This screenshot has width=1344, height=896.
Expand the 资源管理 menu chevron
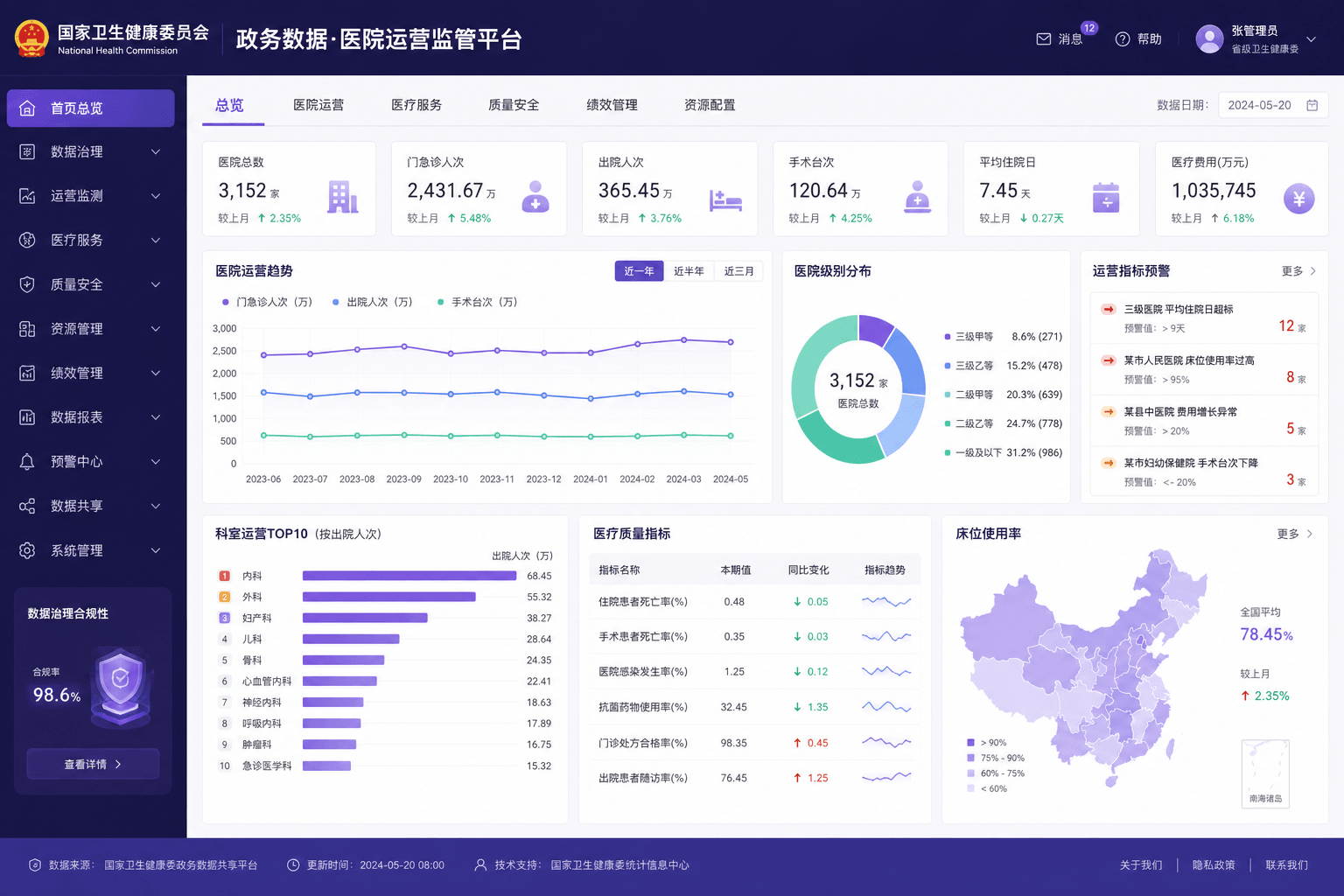pyautogui.click(x=156, y=329)
